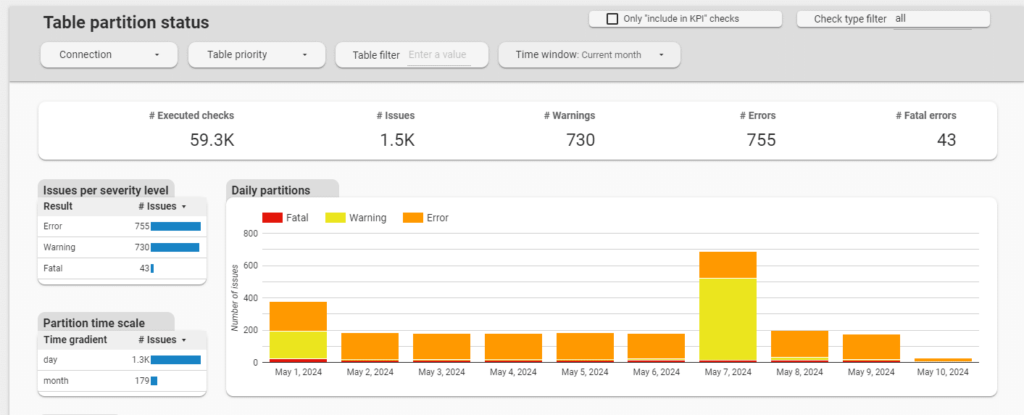The image size is (1024, 415).
Task: Enable the Only "include in KPI" checks checkbox
Action: pos(612,19)
